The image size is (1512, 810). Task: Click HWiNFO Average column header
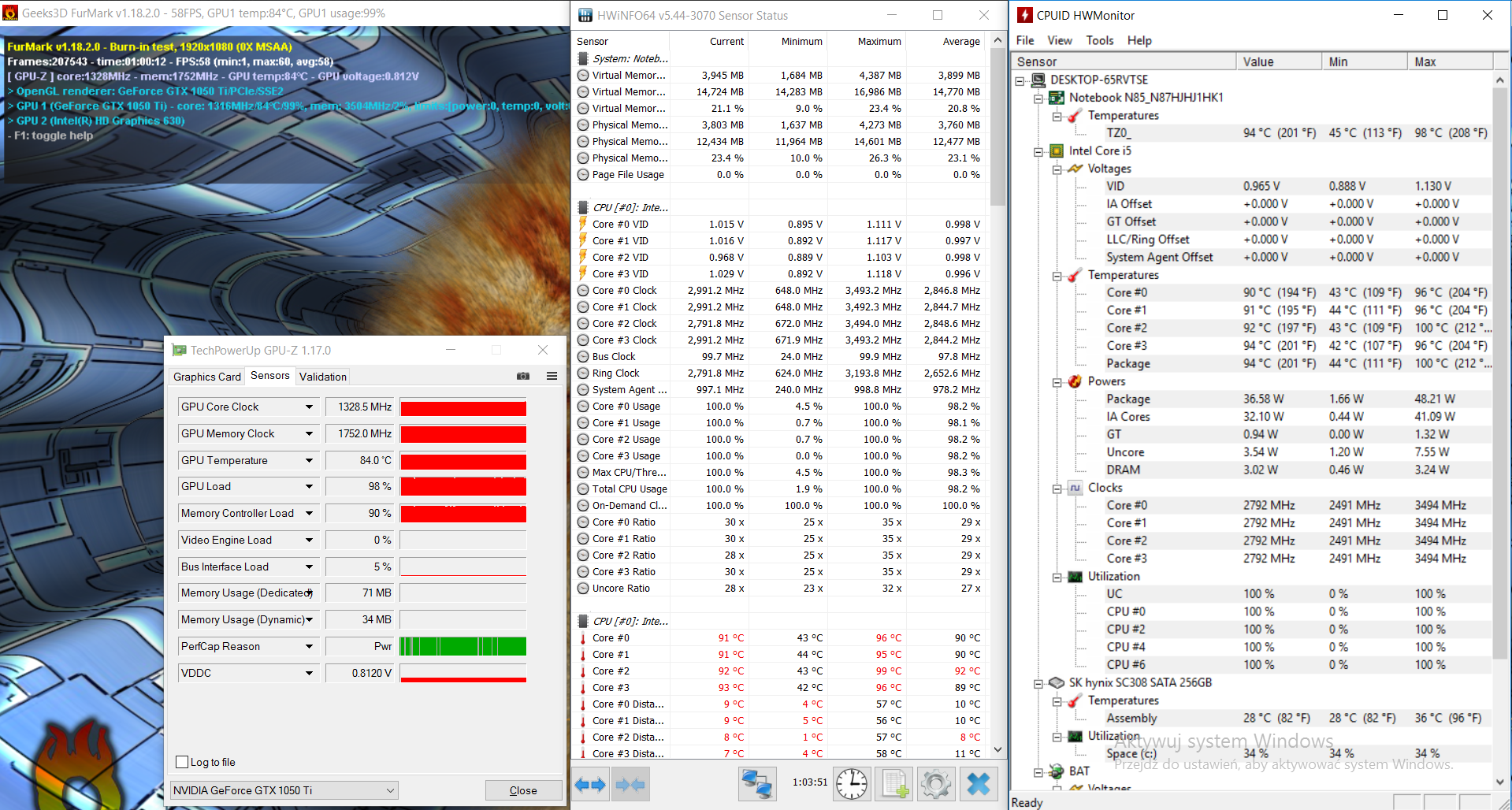pos(946,41)
